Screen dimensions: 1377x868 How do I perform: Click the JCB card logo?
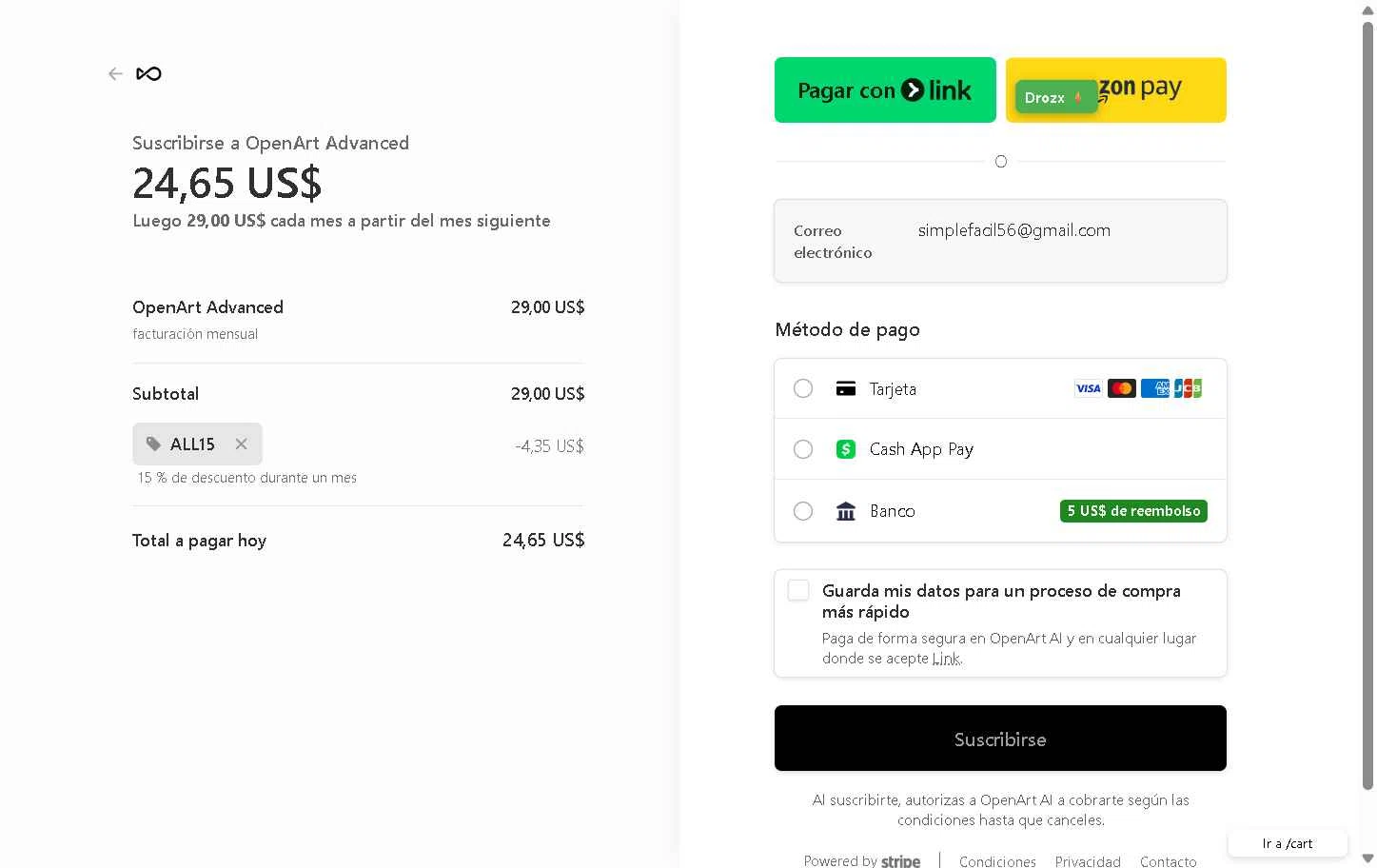[1188, 388]
